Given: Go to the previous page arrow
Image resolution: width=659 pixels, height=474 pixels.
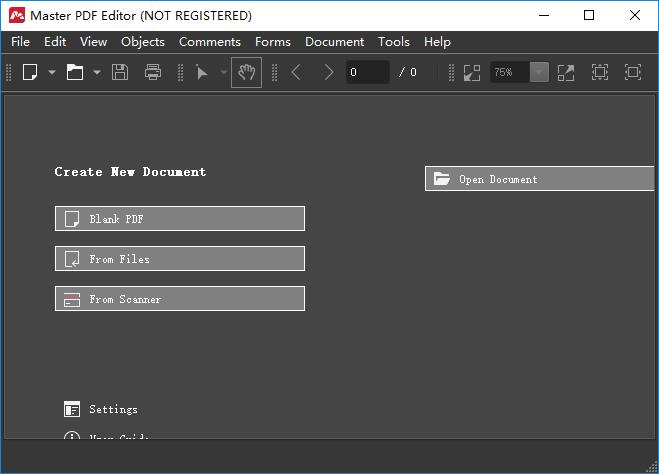Looking at the screenshot, I should coord(296,72).
